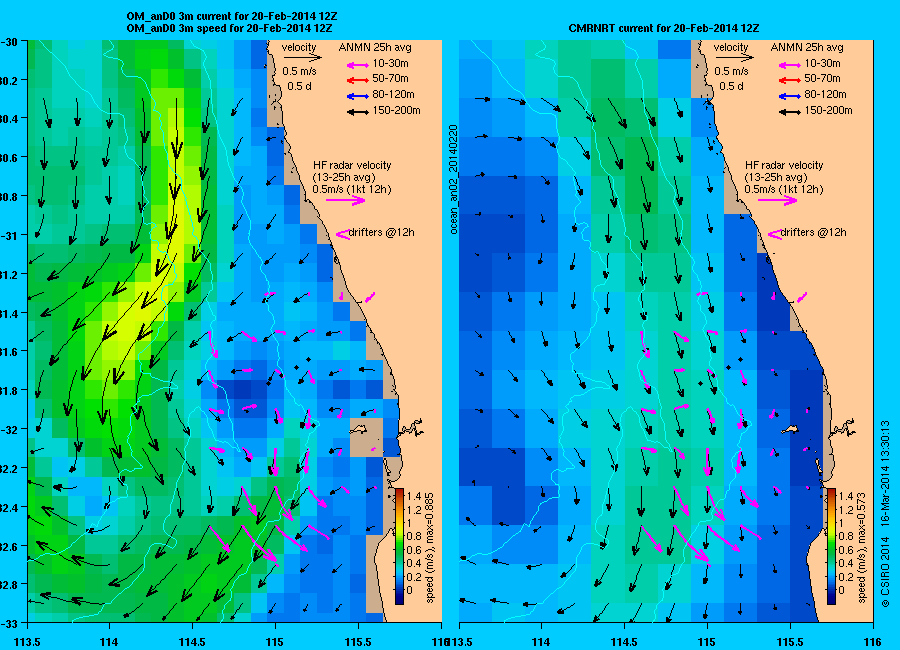The image size is (900, 650).
Task: Click the velocity scale arrow in the CMRNRT map
Action: pos(735,57)
